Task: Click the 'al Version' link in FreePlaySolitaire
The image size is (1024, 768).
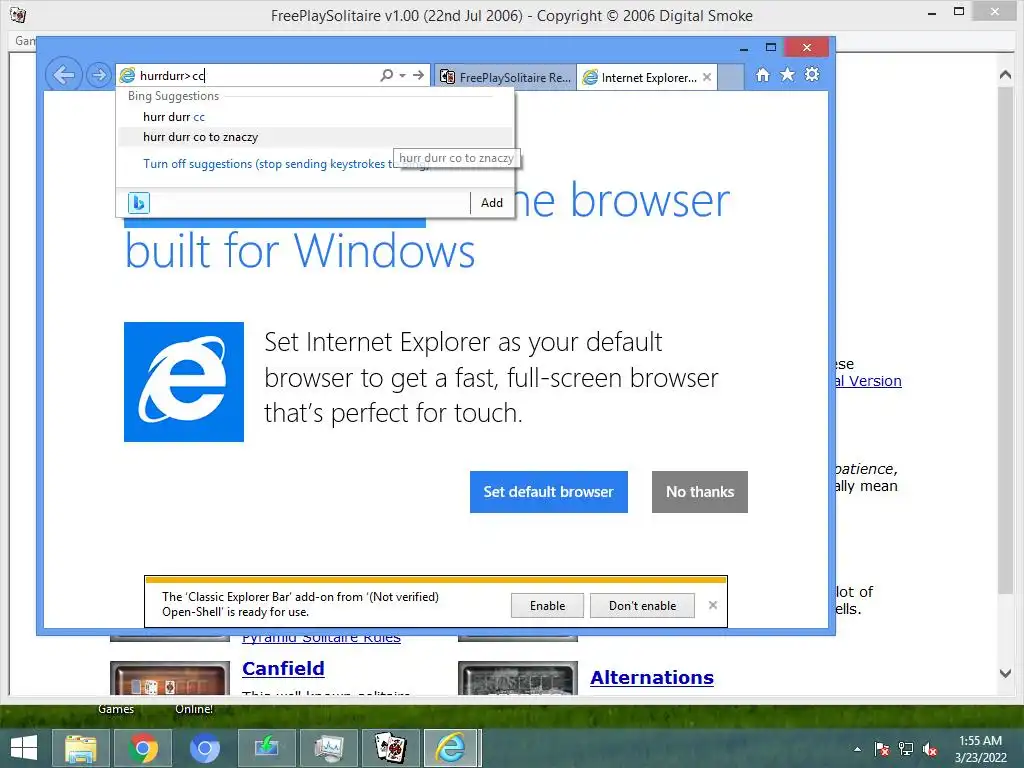Action: click(x=869, y=381)
